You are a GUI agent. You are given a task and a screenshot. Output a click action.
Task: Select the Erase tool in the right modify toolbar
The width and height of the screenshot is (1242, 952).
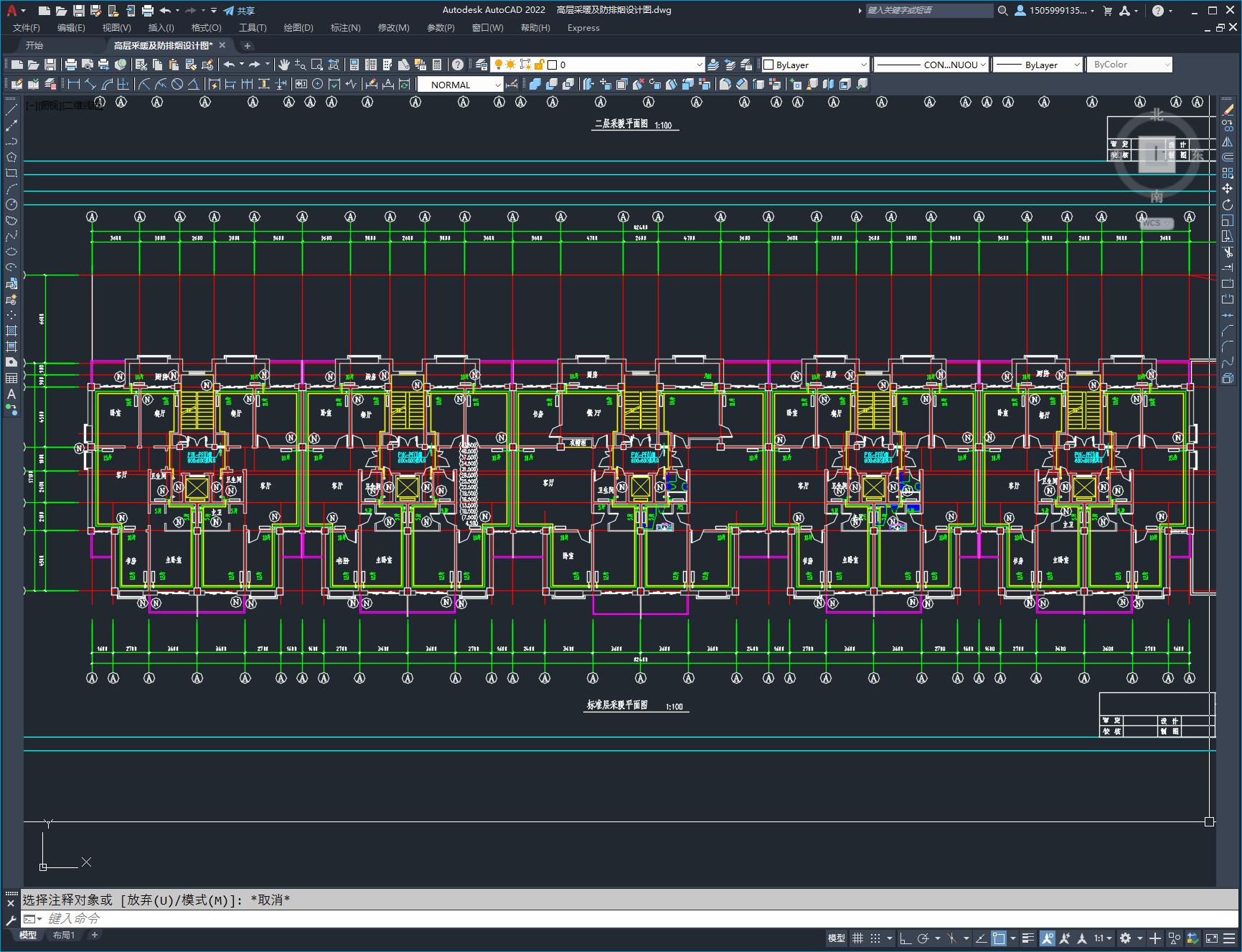[x=1228, y=110]
